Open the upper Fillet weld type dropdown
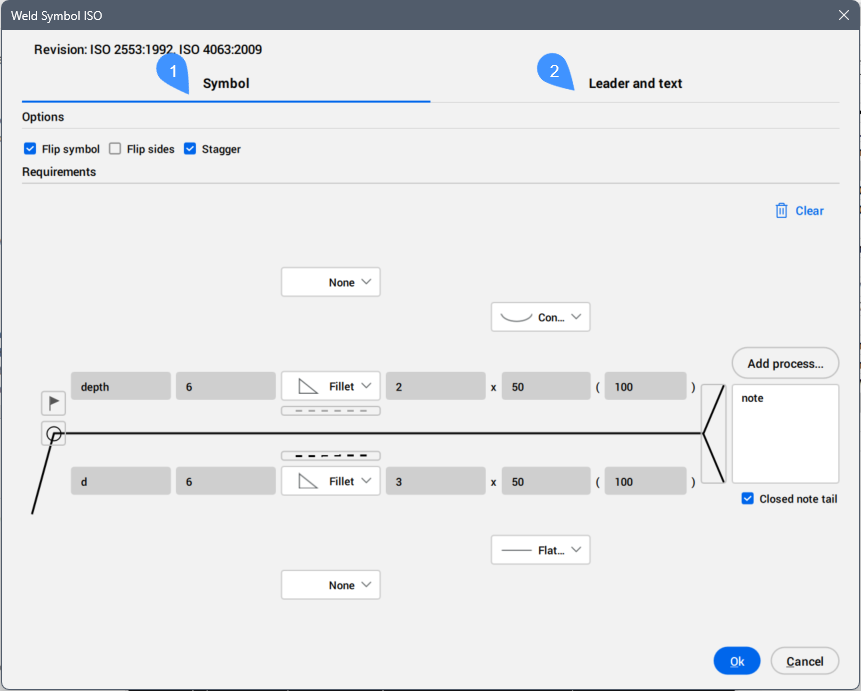861x691 pixels. (330, 386)
